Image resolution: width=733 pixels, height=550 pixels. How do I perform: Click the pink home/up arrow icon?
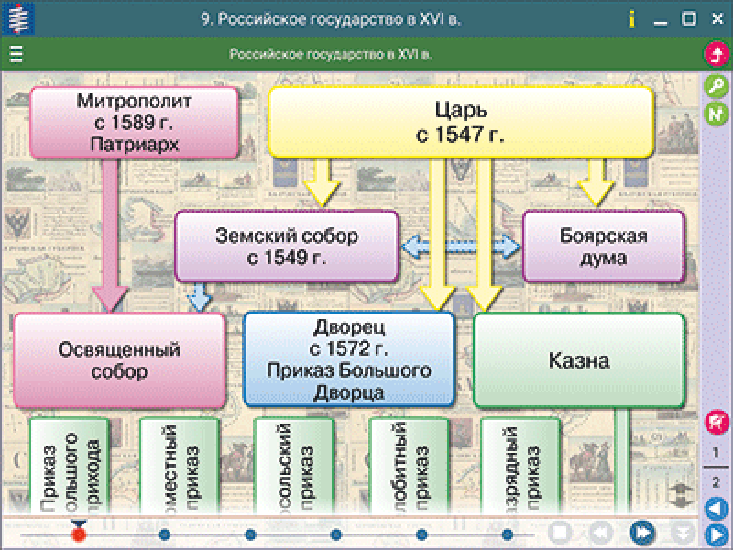(x=717, y=54)
